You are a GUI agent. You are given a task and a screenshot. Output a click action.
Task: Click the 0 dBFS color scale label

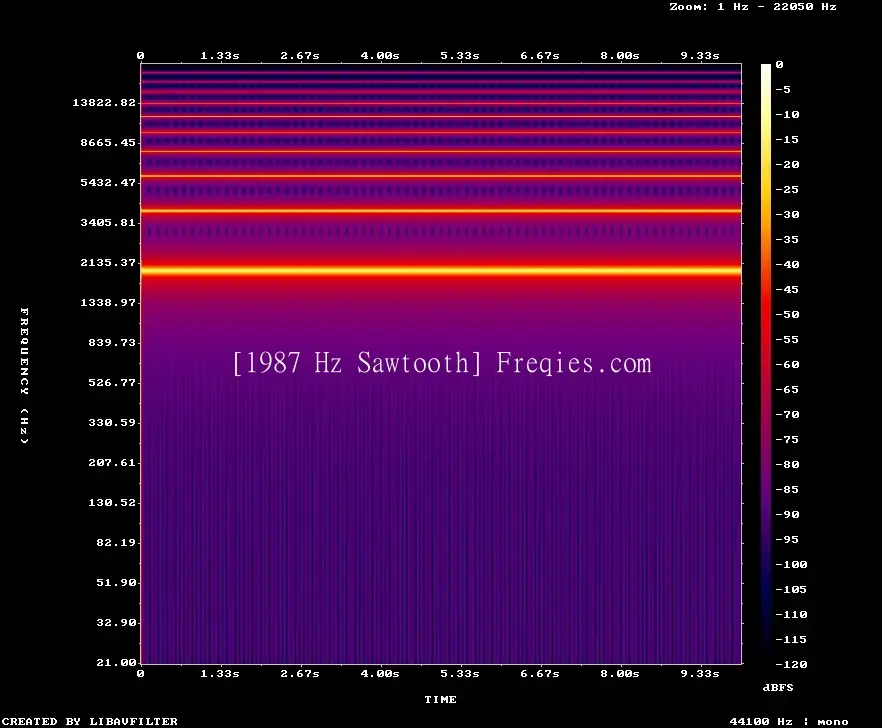(x=779, y=64)
